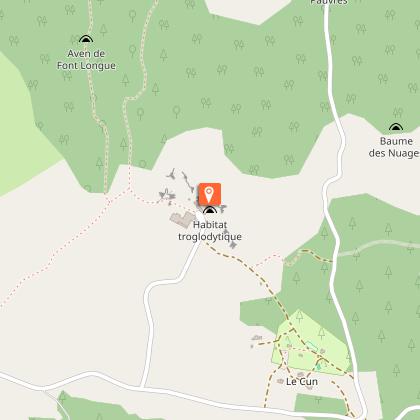This screenshot has width=420, height=420.
Task: Click the Baume des Nuages label
Action: click(394, 147)
